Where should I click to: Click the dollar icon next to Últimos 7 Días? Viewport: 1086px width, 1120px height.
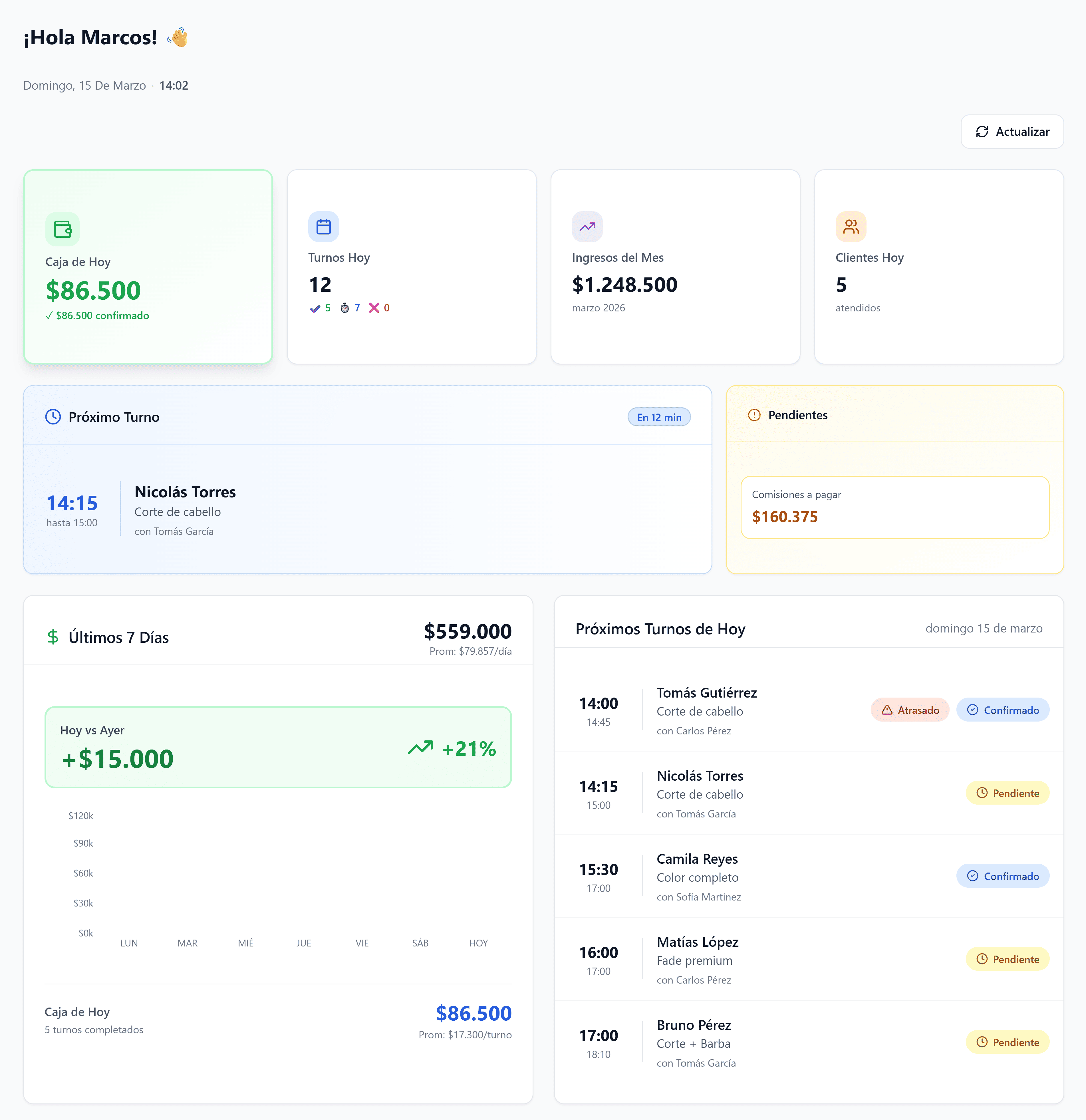point(53,636)
